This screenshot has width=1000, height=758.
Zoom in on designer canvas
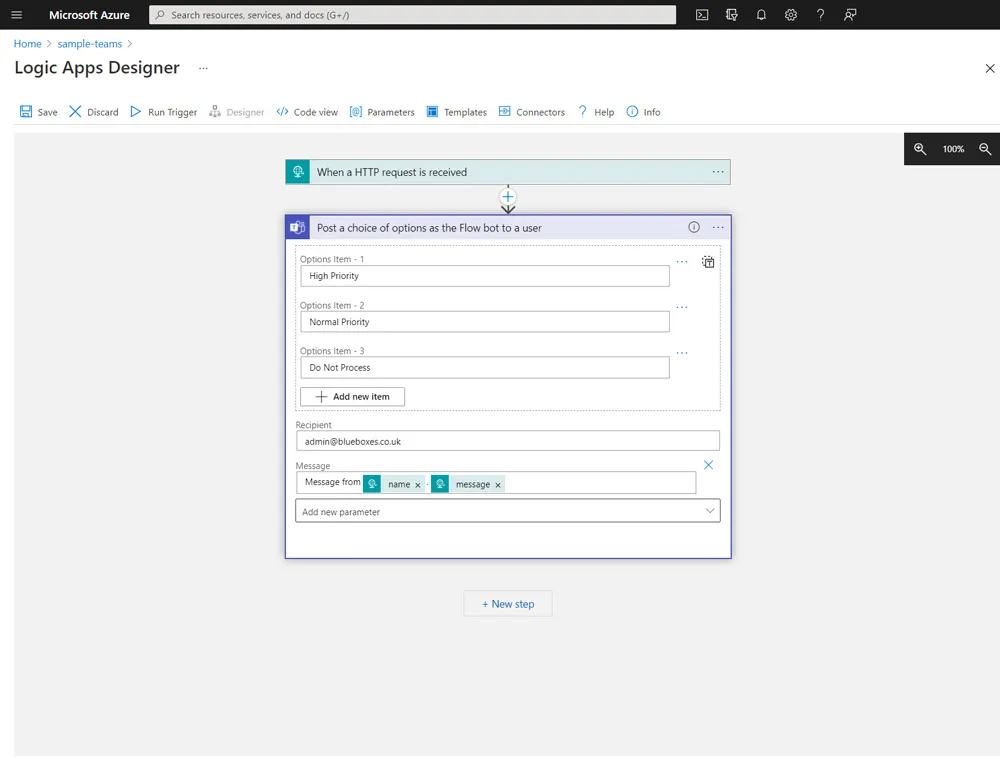click(x=920, y=149)
